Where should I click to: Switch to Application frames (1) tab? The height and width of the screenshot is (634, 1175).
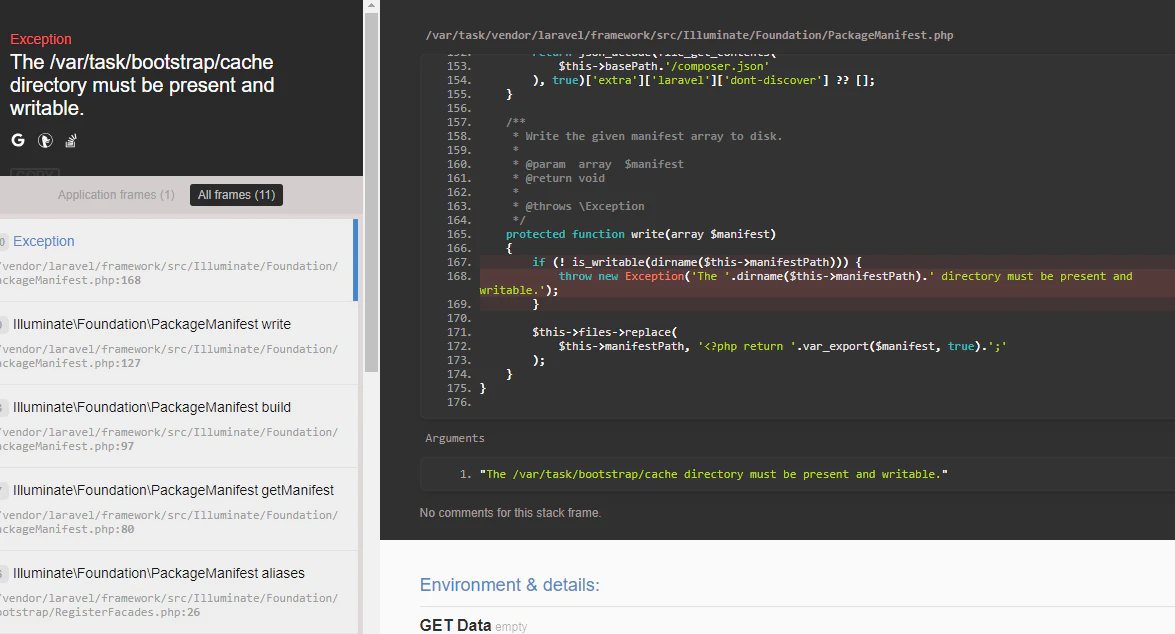[116, 195]
